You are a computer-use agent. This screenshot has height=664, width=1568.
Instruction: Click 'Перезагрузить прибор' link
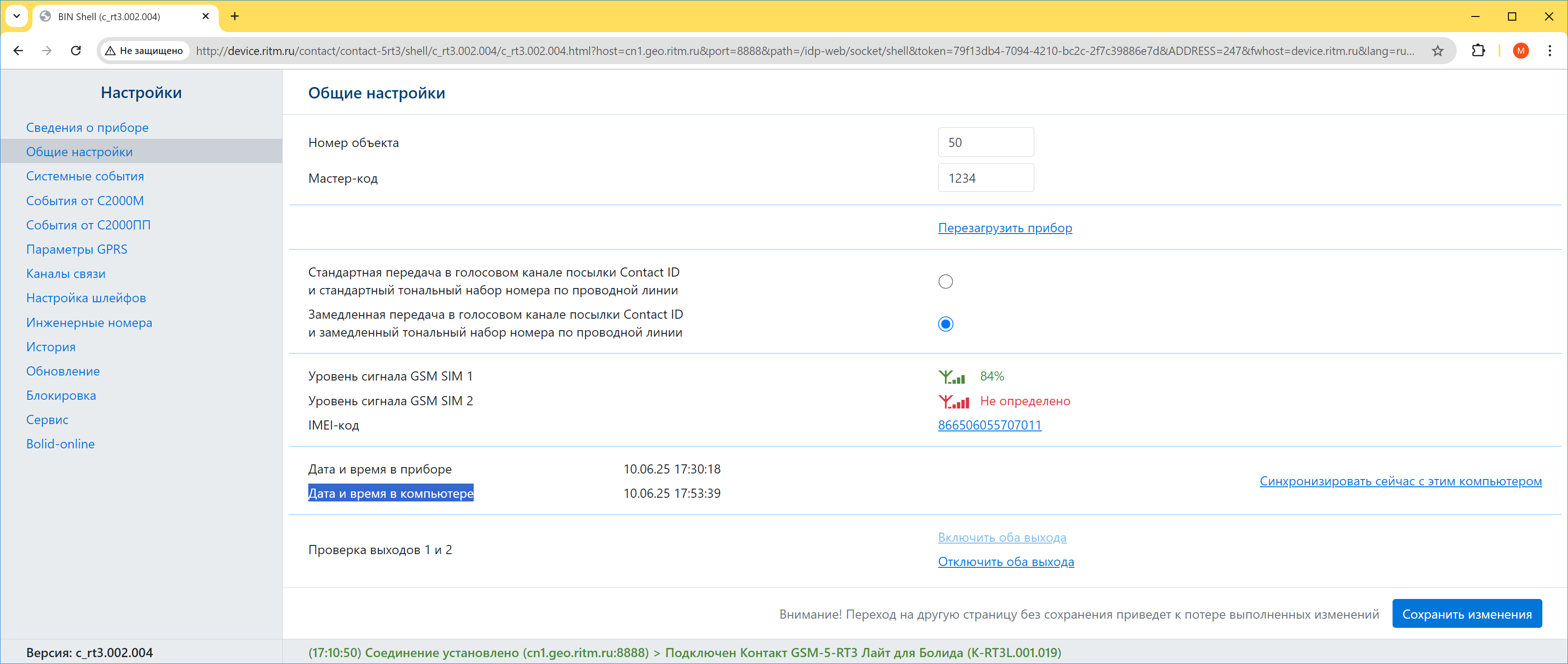click(1005, 228)
